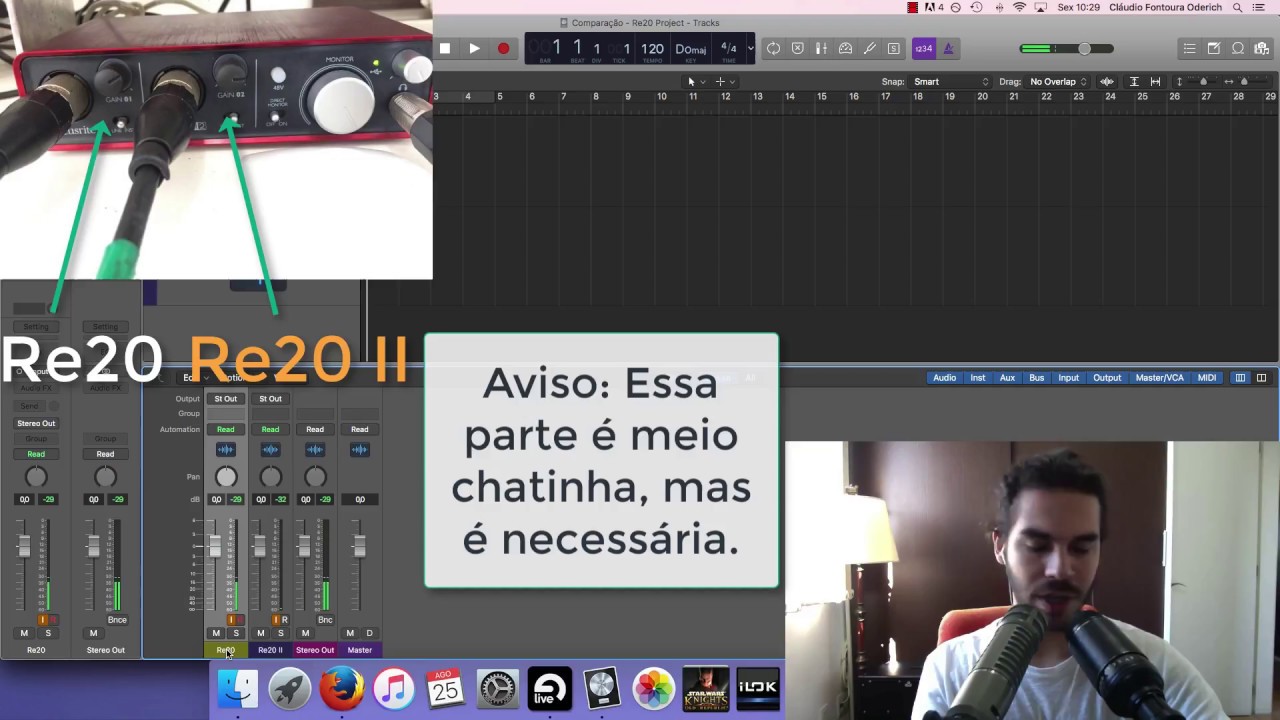Click the Bnc bounce button in mixer
This screenshot has width=1280, height=720.
[x=325, y=620]
